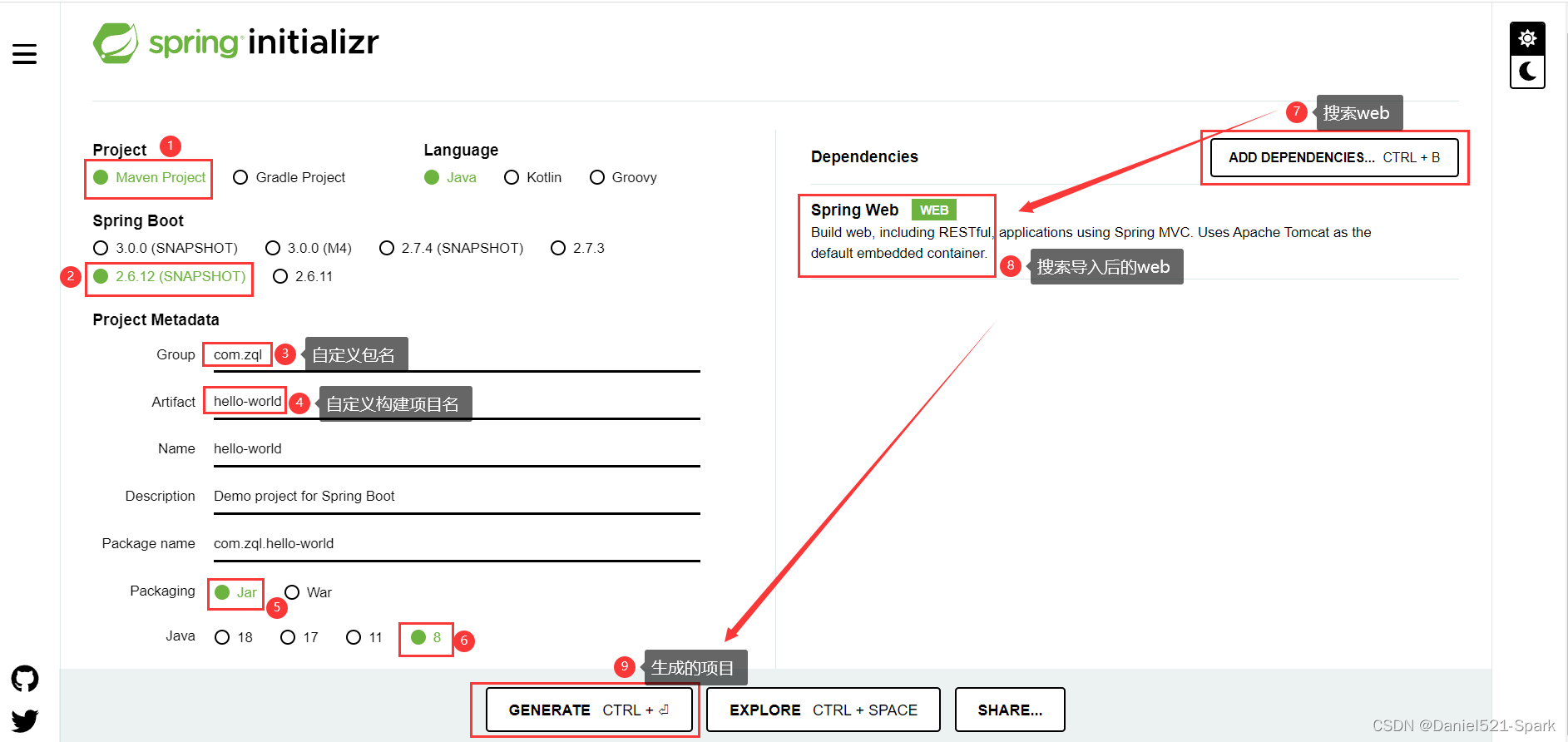Select Jar packaging
The image size is (1568, 742).
(x=235, y=592)
